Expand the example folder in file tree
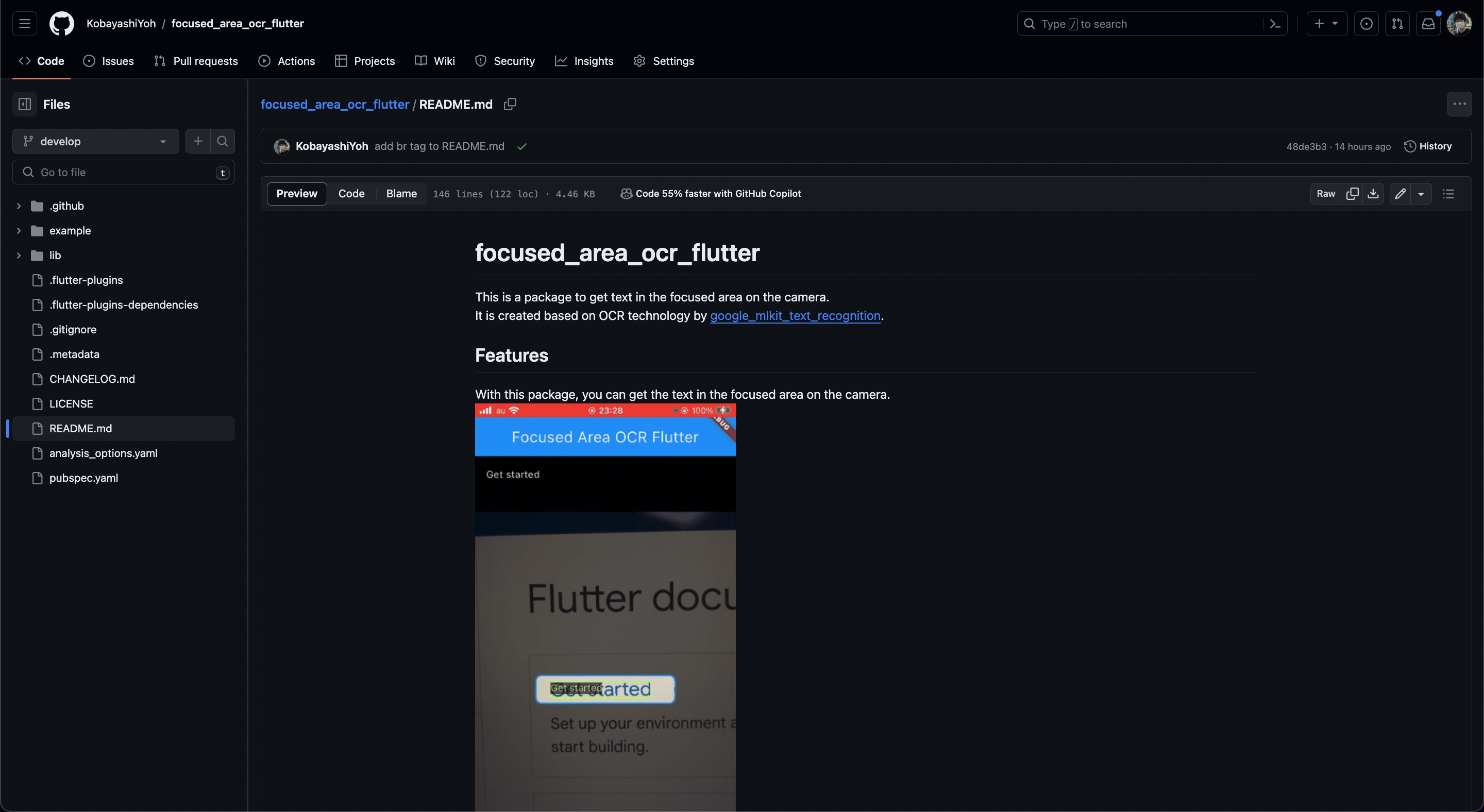1484x812 pixels. [x=17, y=230]
